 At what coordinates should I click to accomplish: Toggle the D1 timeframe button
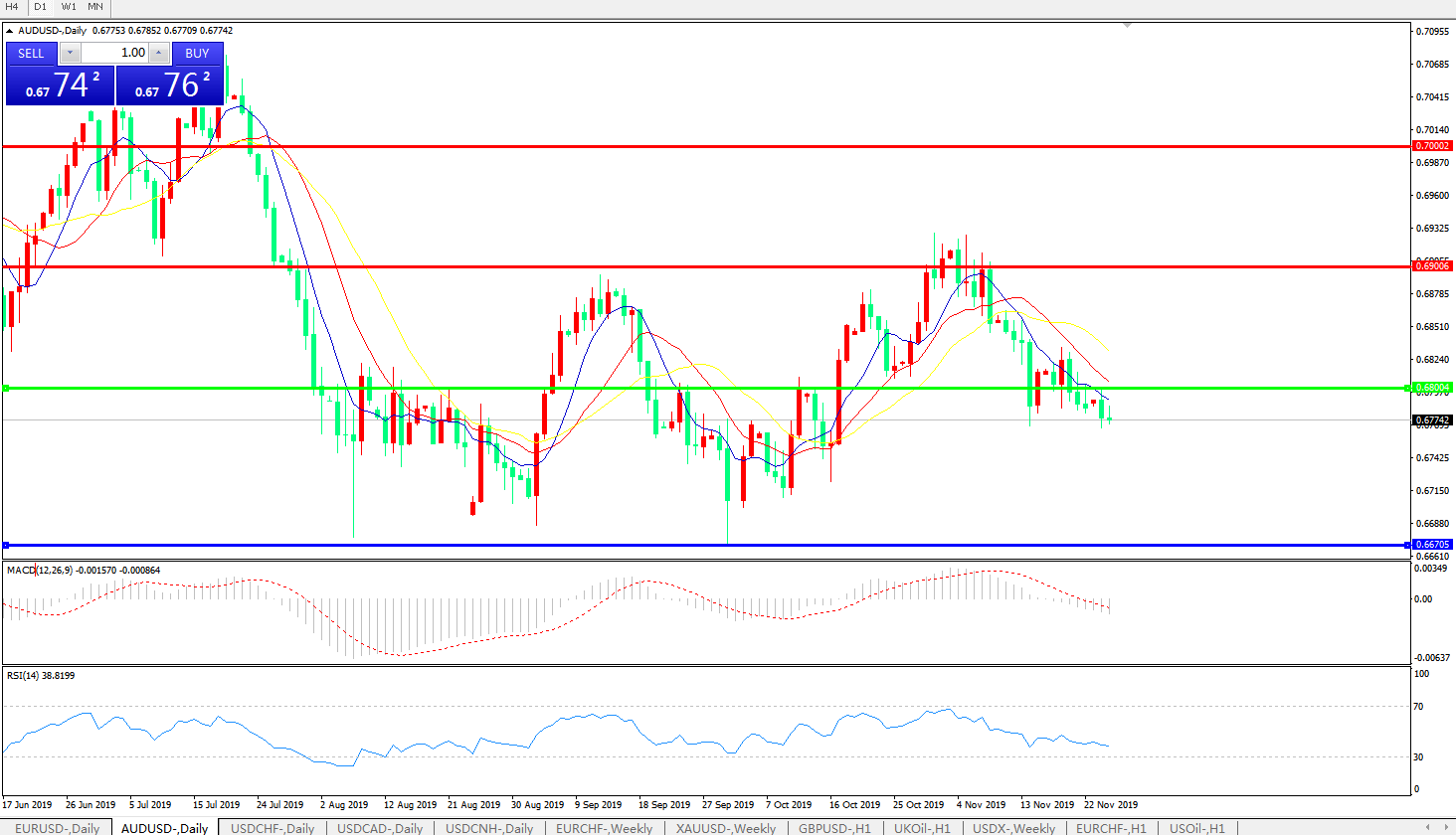41,7
